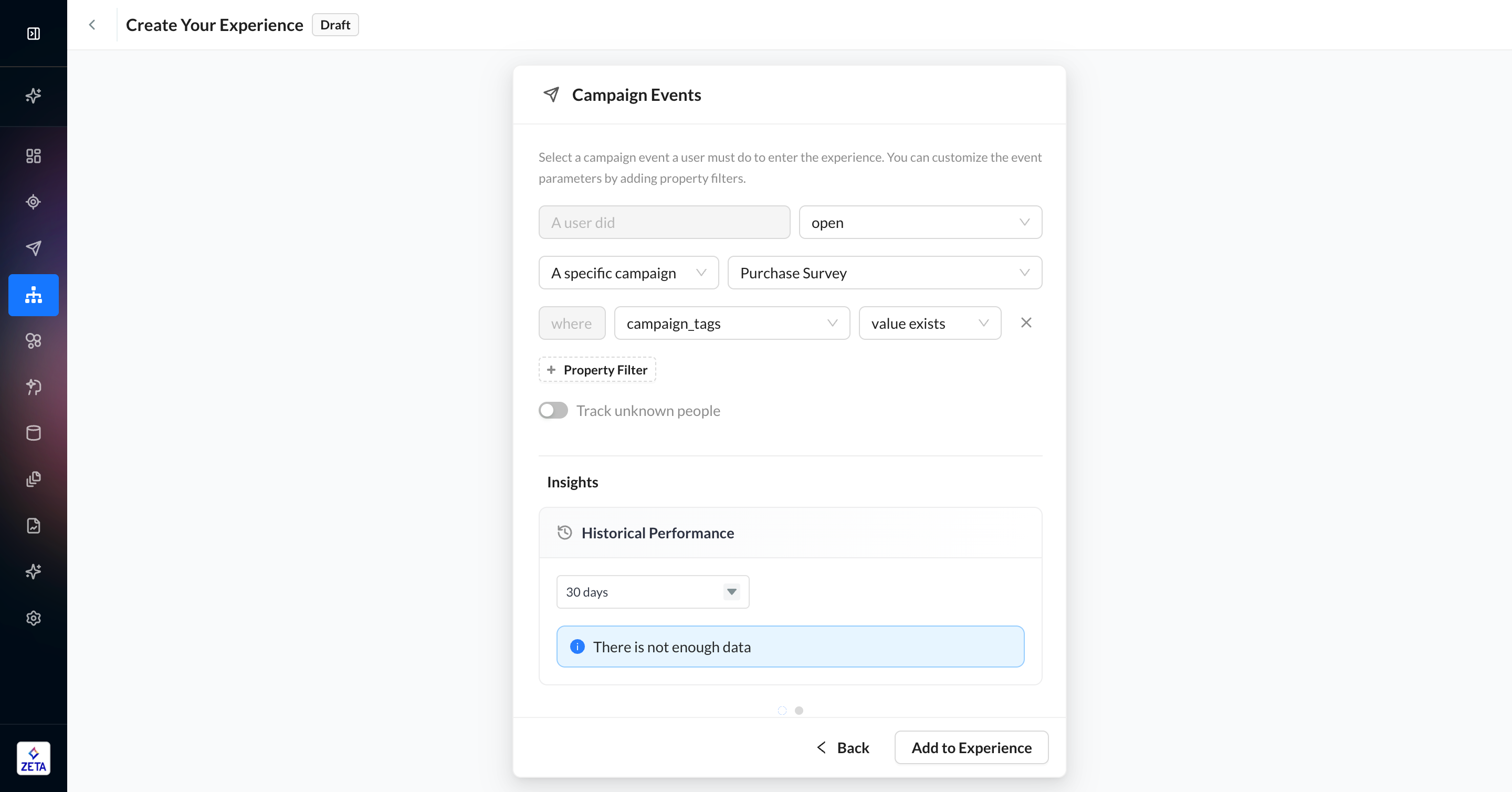Toggle Track unknown people switch
Image resolution: width=1512 pixels, height=792 pixels.
click(553, 410)
